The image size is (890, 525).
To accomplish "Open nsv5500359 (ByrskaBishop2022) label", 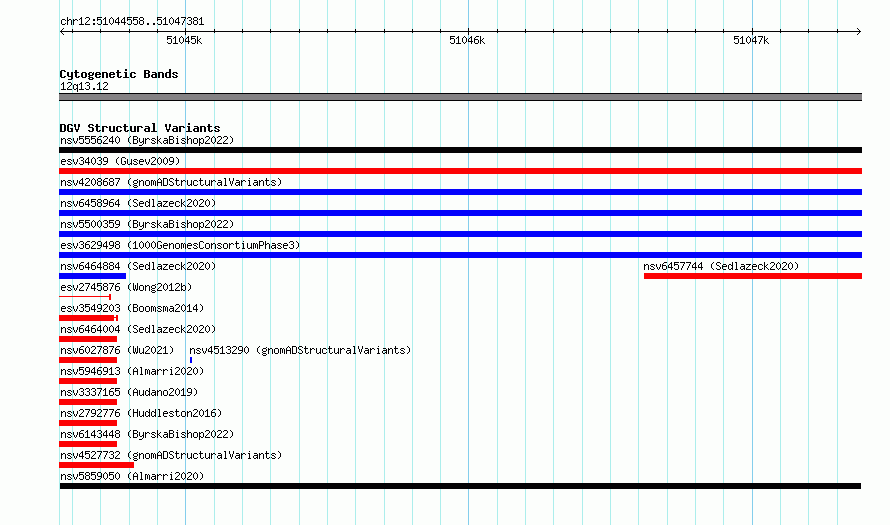I will coord(147,224).
